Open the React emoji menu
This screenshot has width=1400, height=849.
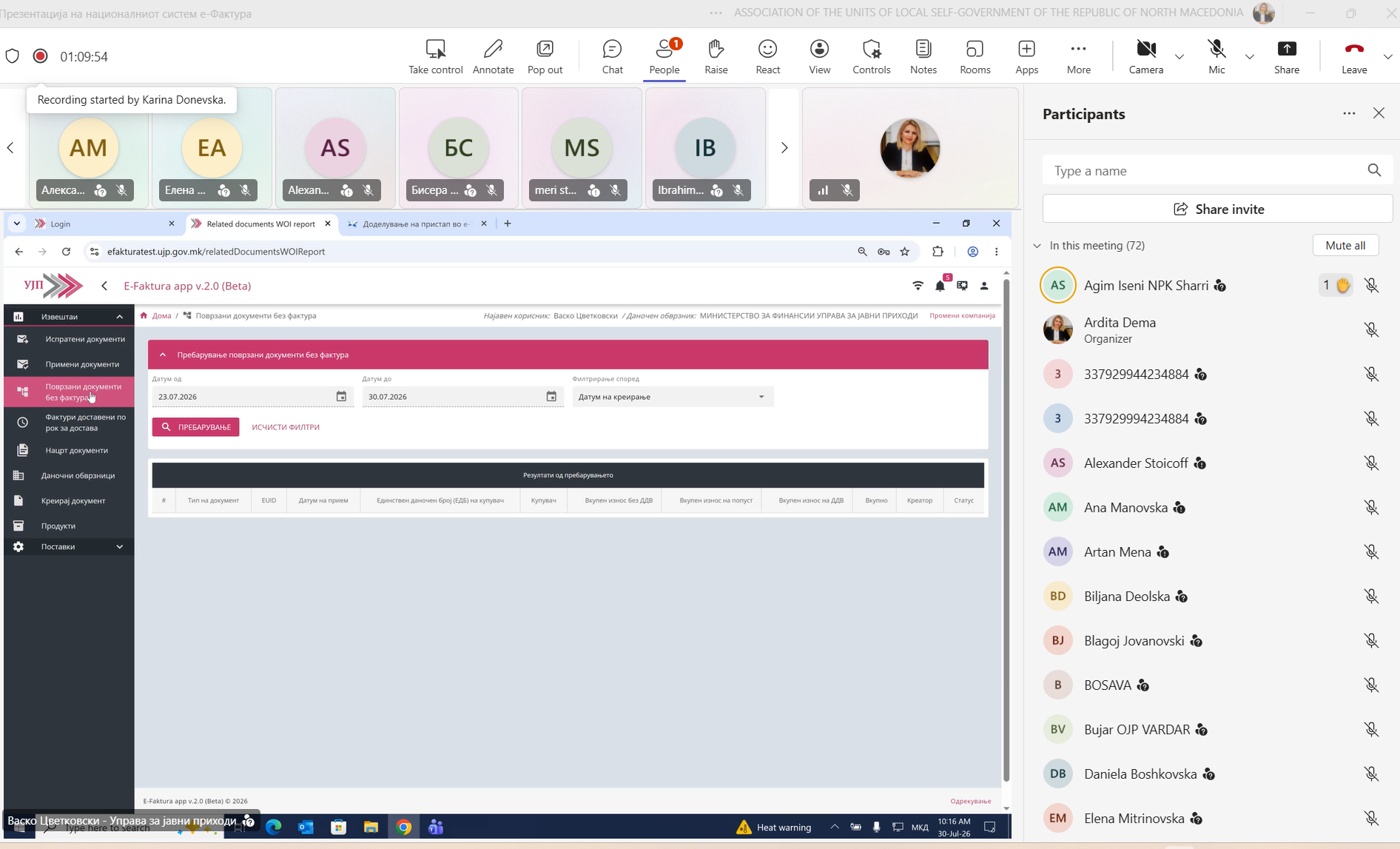click(x=767, y=57)
